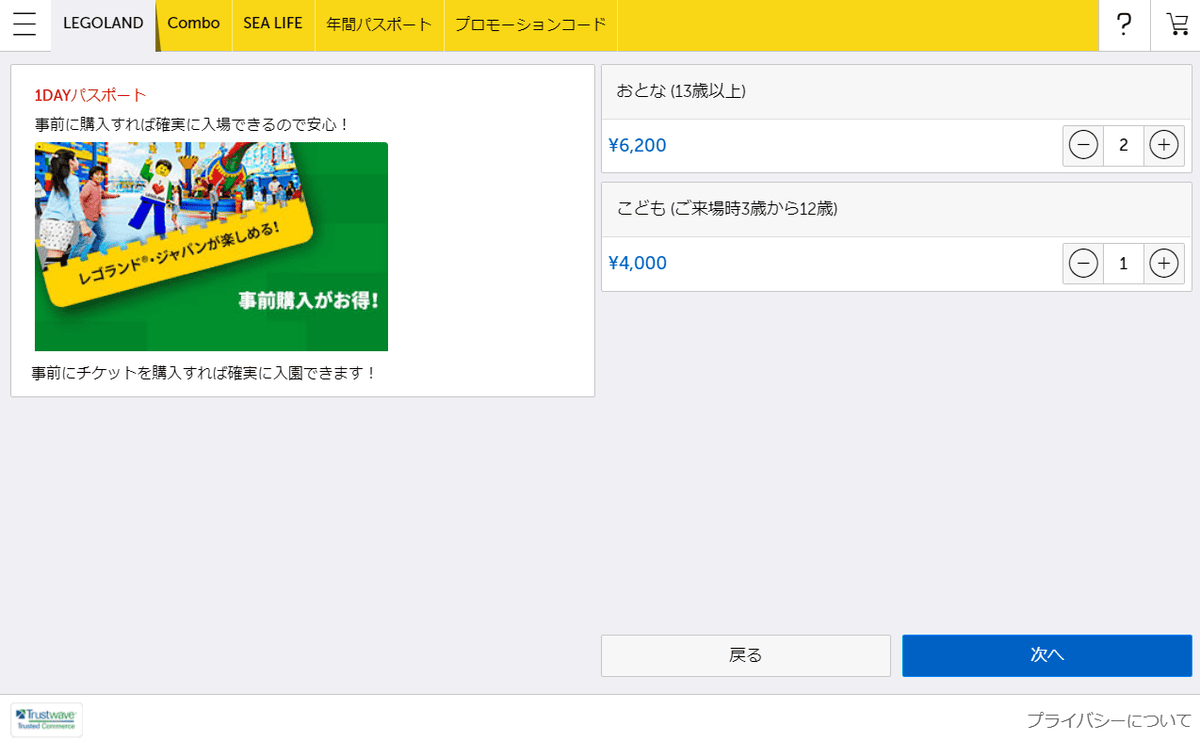The height and width of the screenshot is (741, 1200).
Task: Go back using the 戻る button
Action: click(745, 655)
